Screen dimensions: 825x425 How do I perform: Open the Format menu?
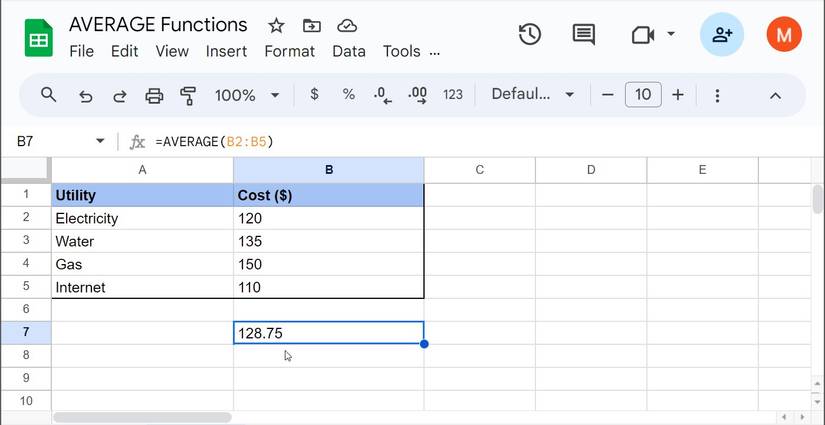click(x=289, y=51)
